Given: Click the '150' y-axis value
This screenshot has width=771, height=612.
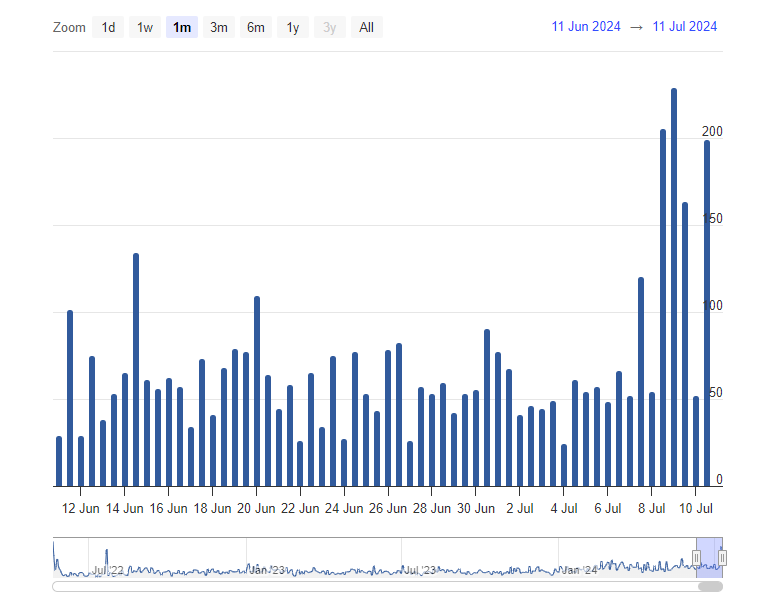Looking at the screenshot, I should pos(712,218).
